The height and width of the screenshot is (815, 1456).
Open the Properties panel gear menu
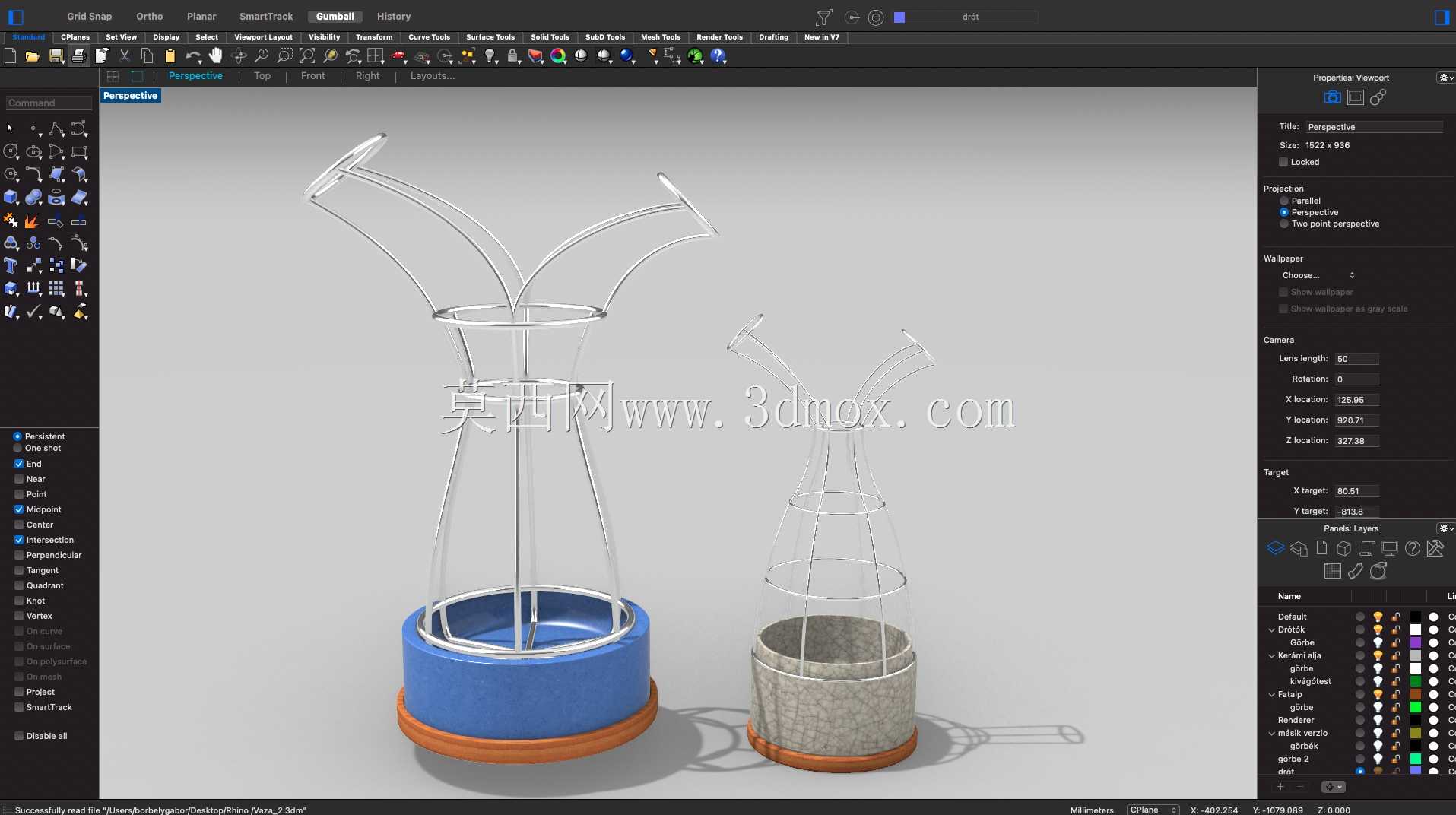[1445, 78]
